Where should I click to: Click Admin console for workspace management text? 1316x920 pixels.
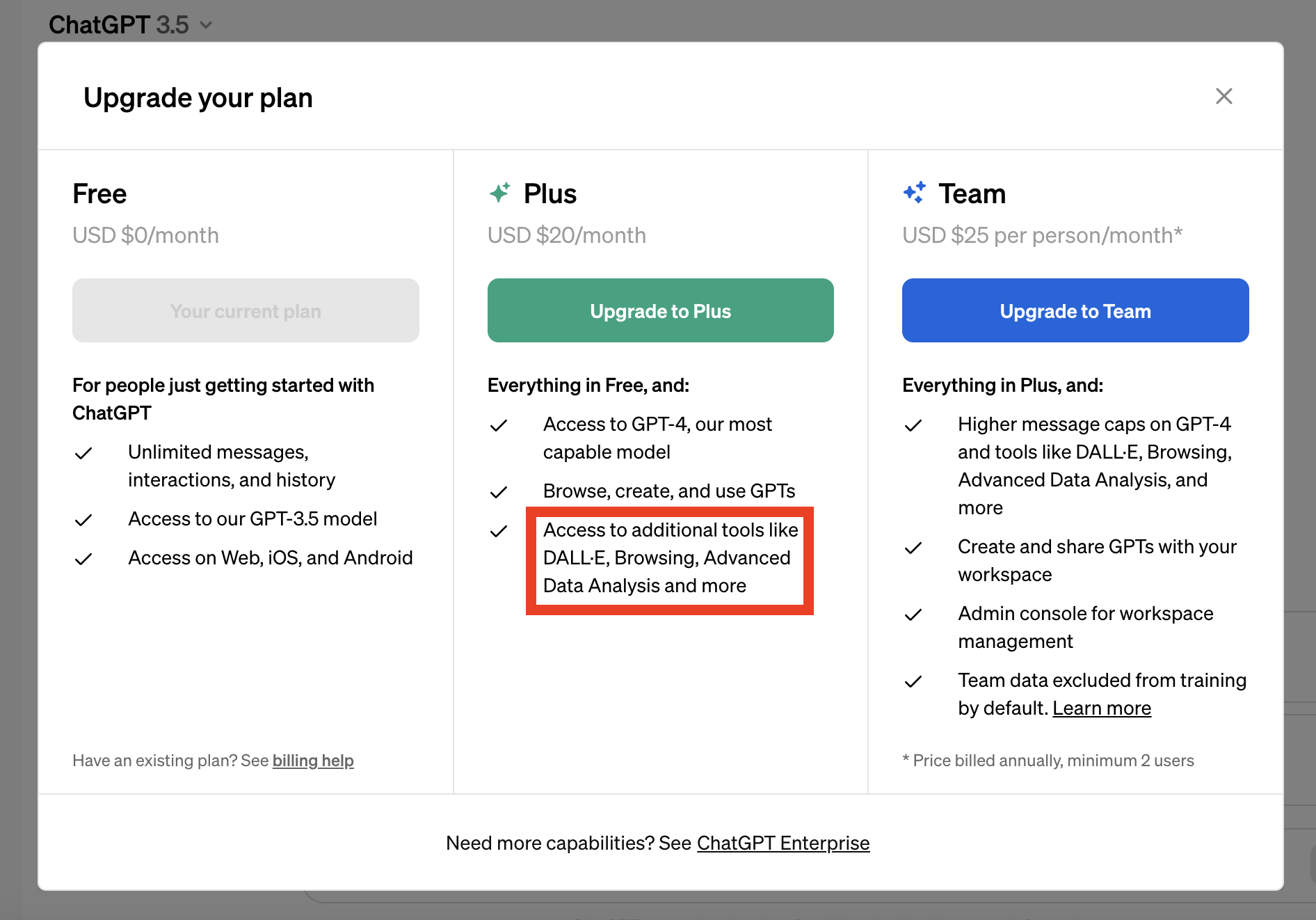1085,628
